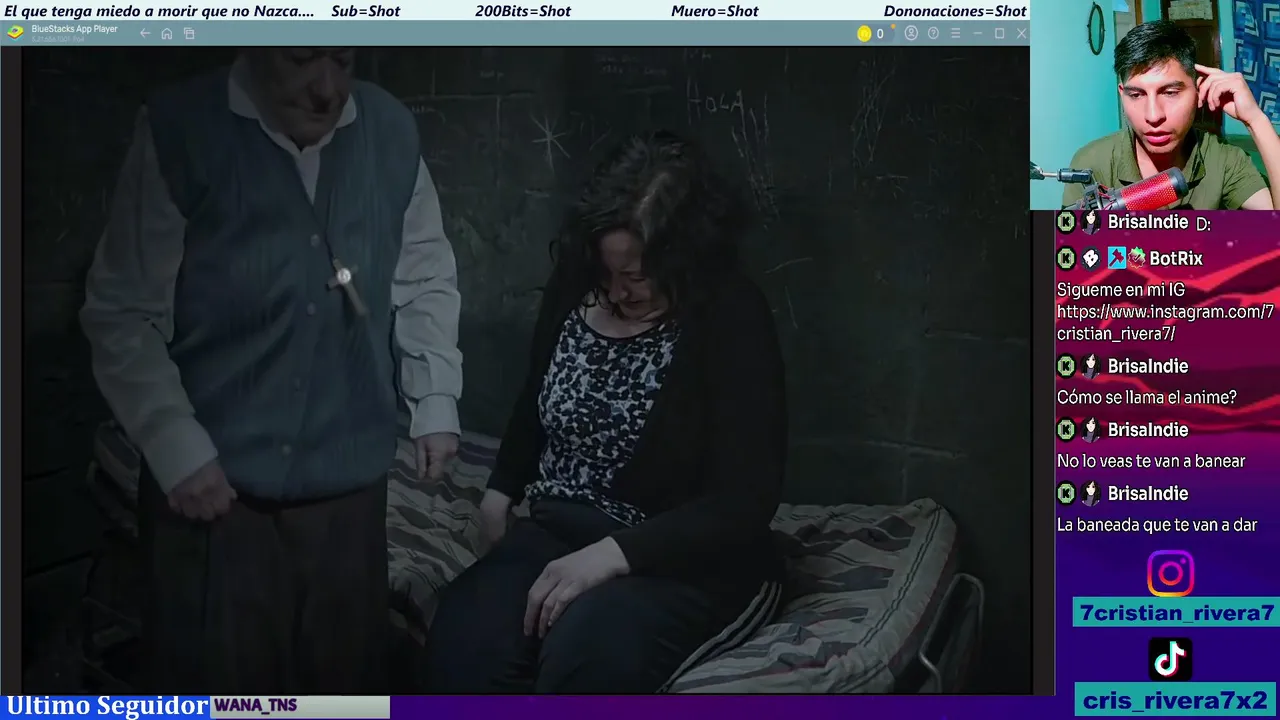Image resolution: width=1280 pixels, height=720 pixels.
Task: Click the 'Ultimo Seguidor' label
Action: pyautogui.click(x=107, y=706)
